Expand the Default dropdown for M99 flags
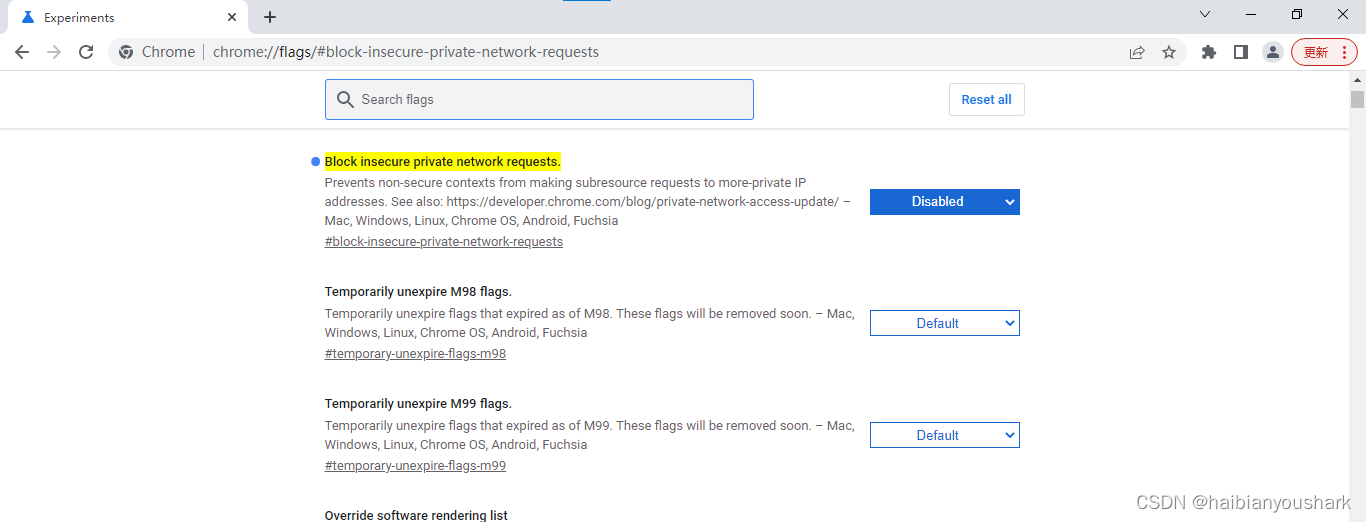The width and height of the screenshot is (1366, 522). click(x=944, y=435)
